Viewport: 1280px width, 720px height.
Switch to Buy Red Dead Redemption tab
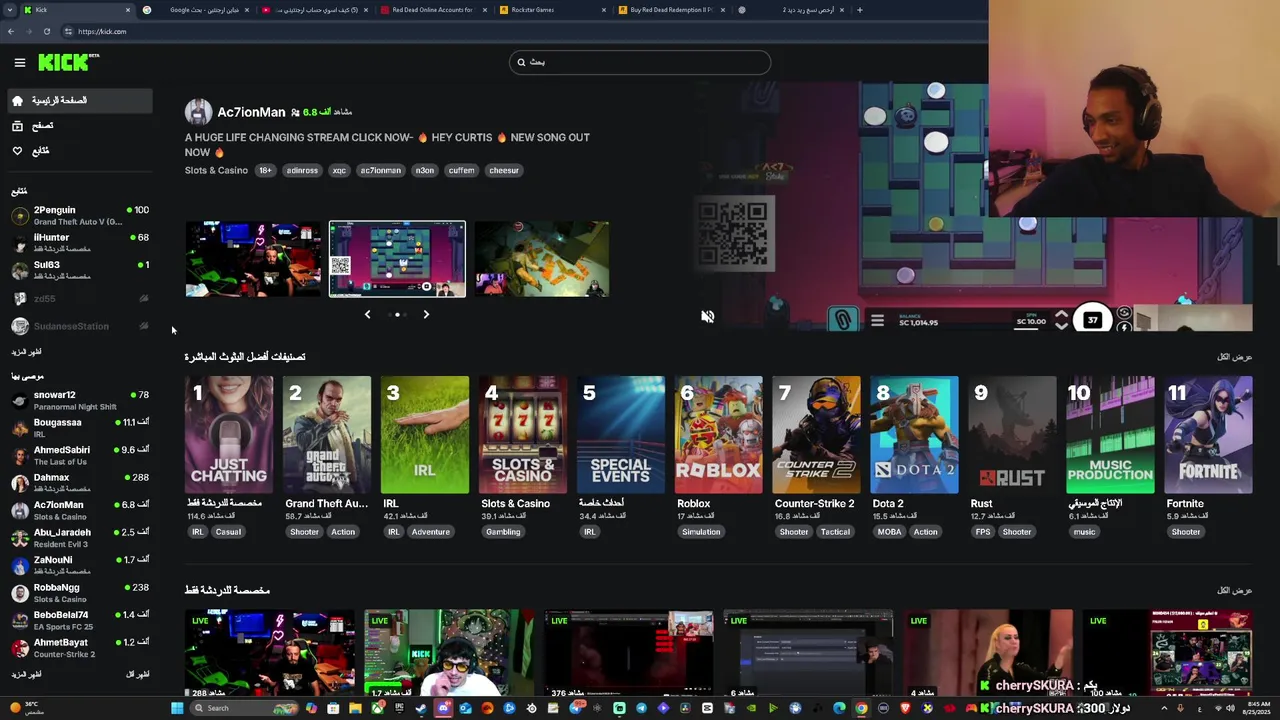click(672, 10)
